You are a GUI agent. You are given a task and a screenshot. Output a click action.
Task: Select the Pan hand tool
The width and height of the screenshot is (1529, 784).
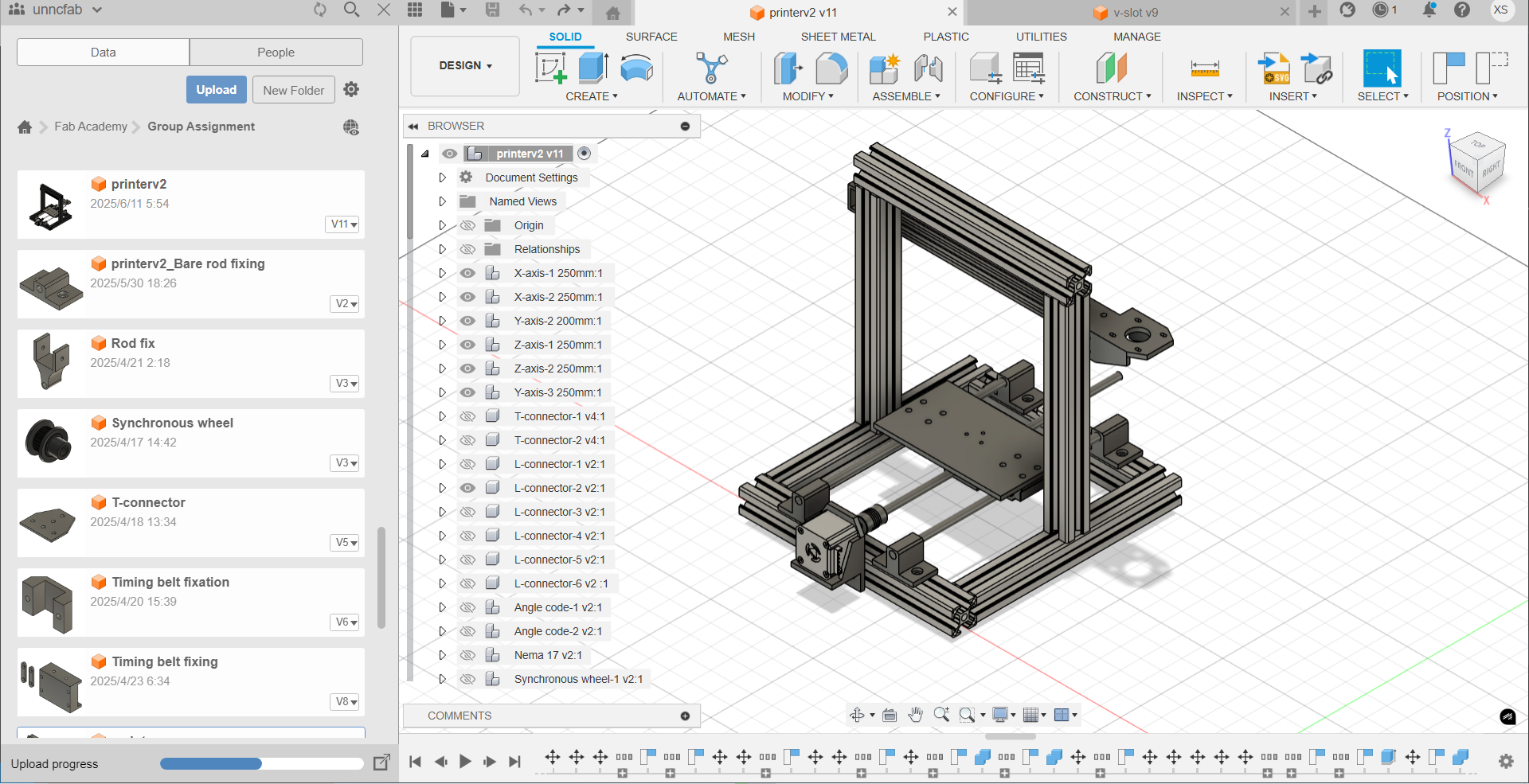[915, 715]
